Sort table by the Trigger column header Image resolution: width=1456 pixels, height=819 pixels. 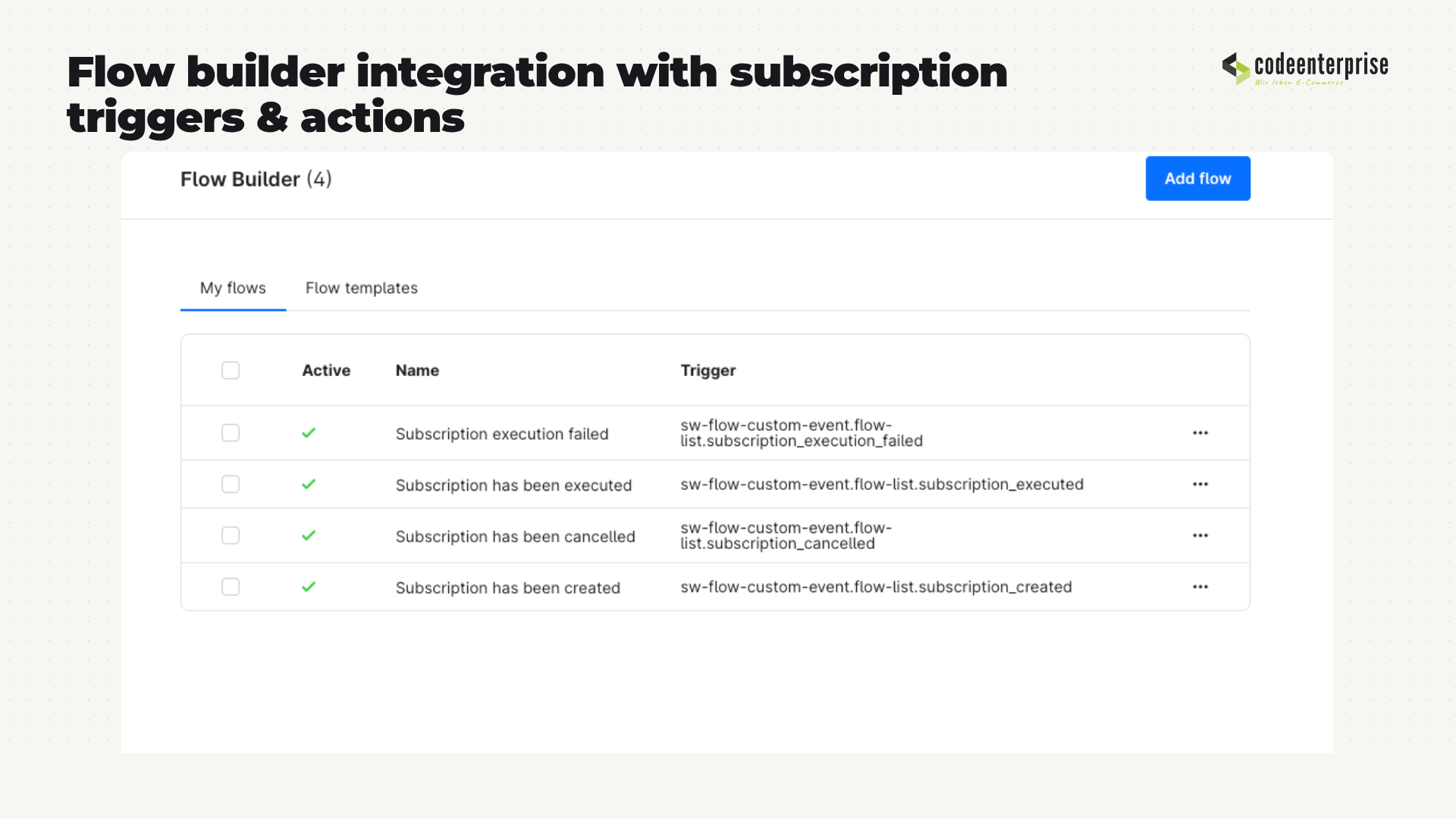pyautogui.click(x=708, y=371)
